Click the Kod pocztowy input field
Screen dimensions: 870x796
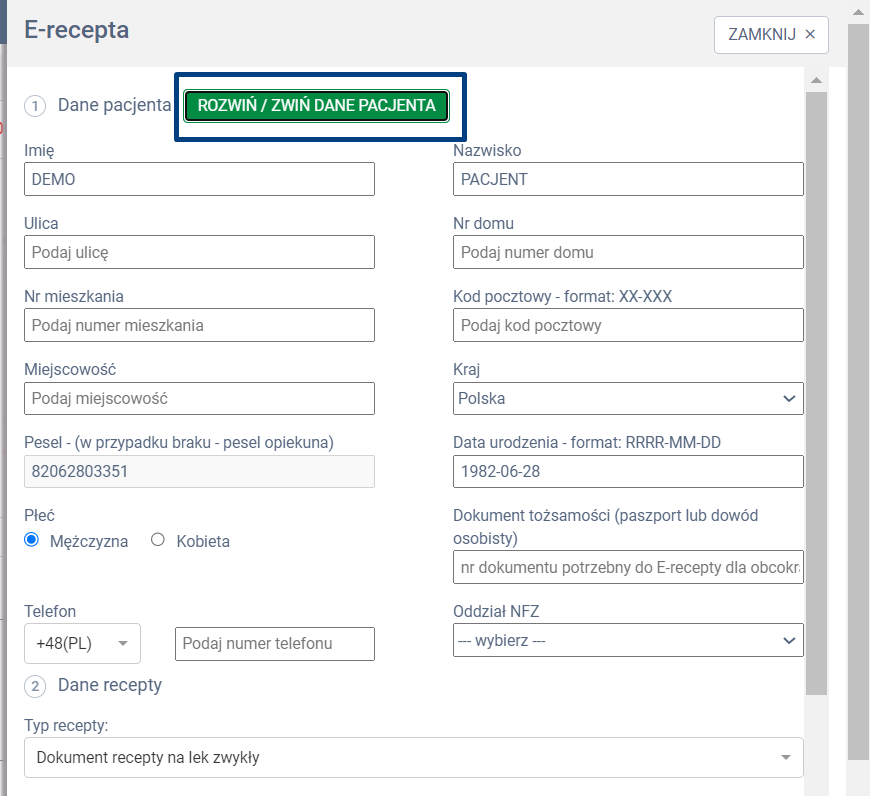coord(628,325)
